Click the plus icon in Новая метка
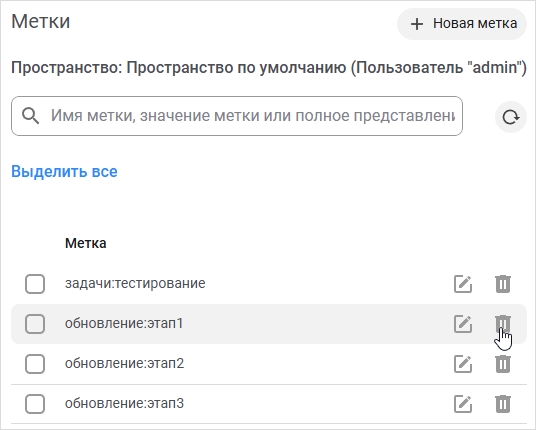536x430 pixels. click(x=417, y=24)
